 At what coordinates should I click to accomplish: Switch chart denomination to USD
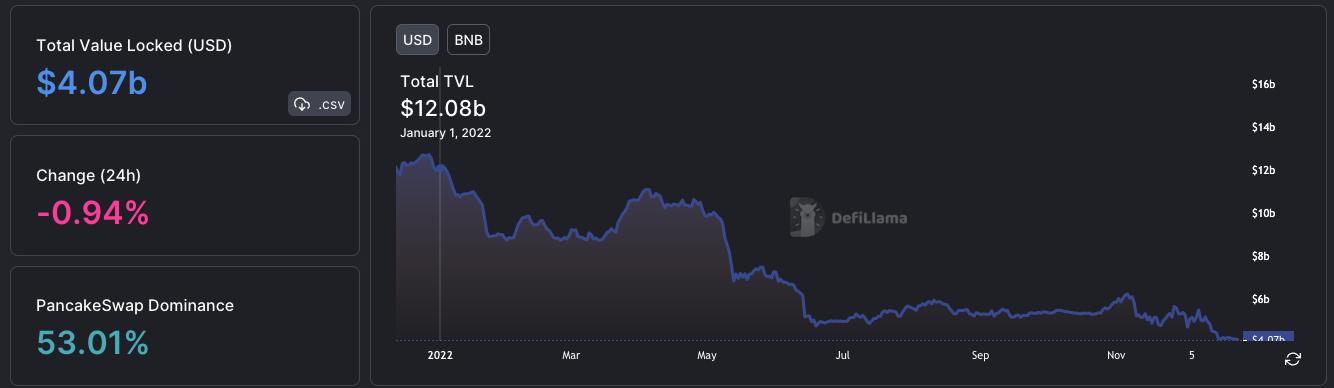pyautogui.click(x=417, y=40)
